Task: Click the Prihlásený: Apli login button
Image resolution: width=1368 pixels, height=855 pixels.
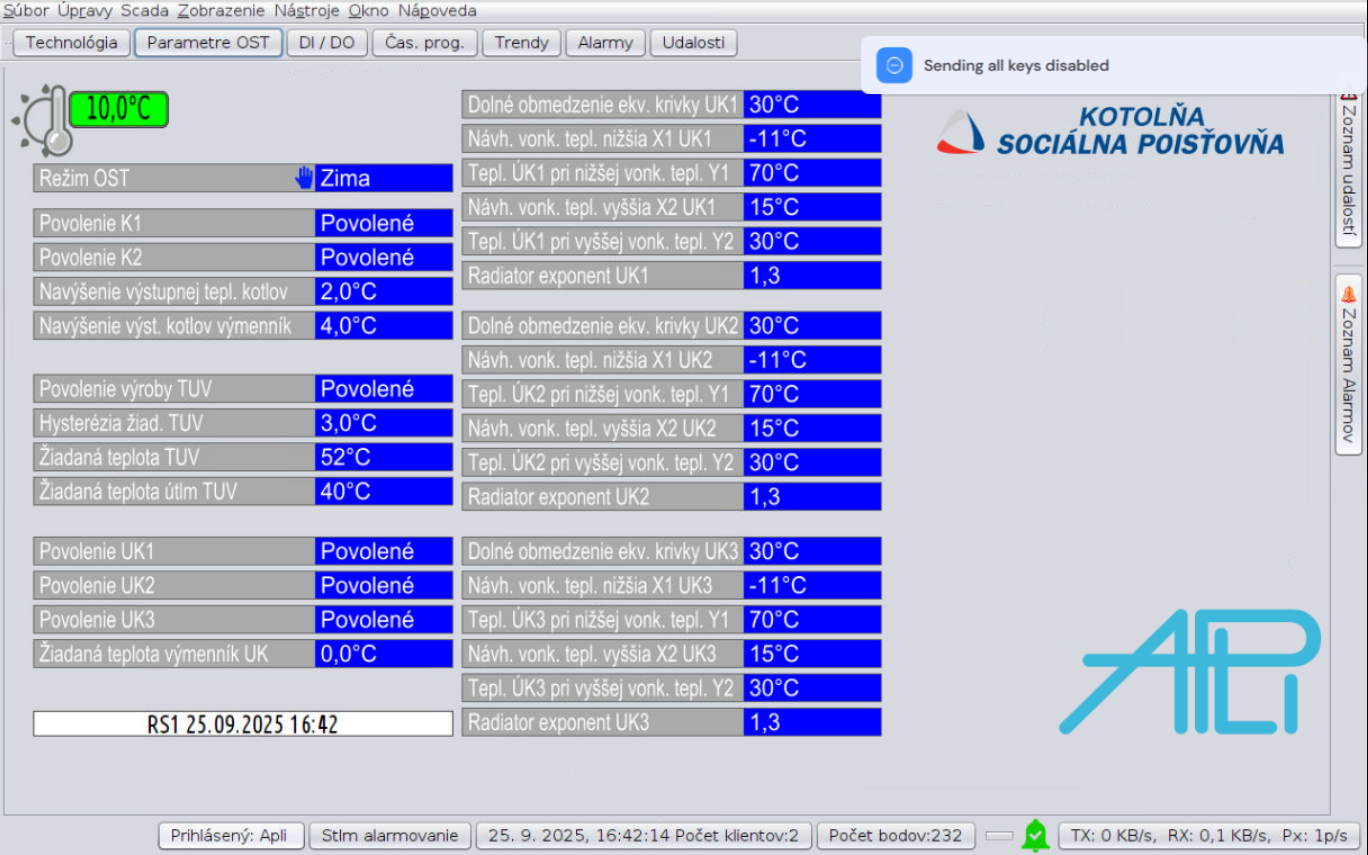Action: (229, 835)
